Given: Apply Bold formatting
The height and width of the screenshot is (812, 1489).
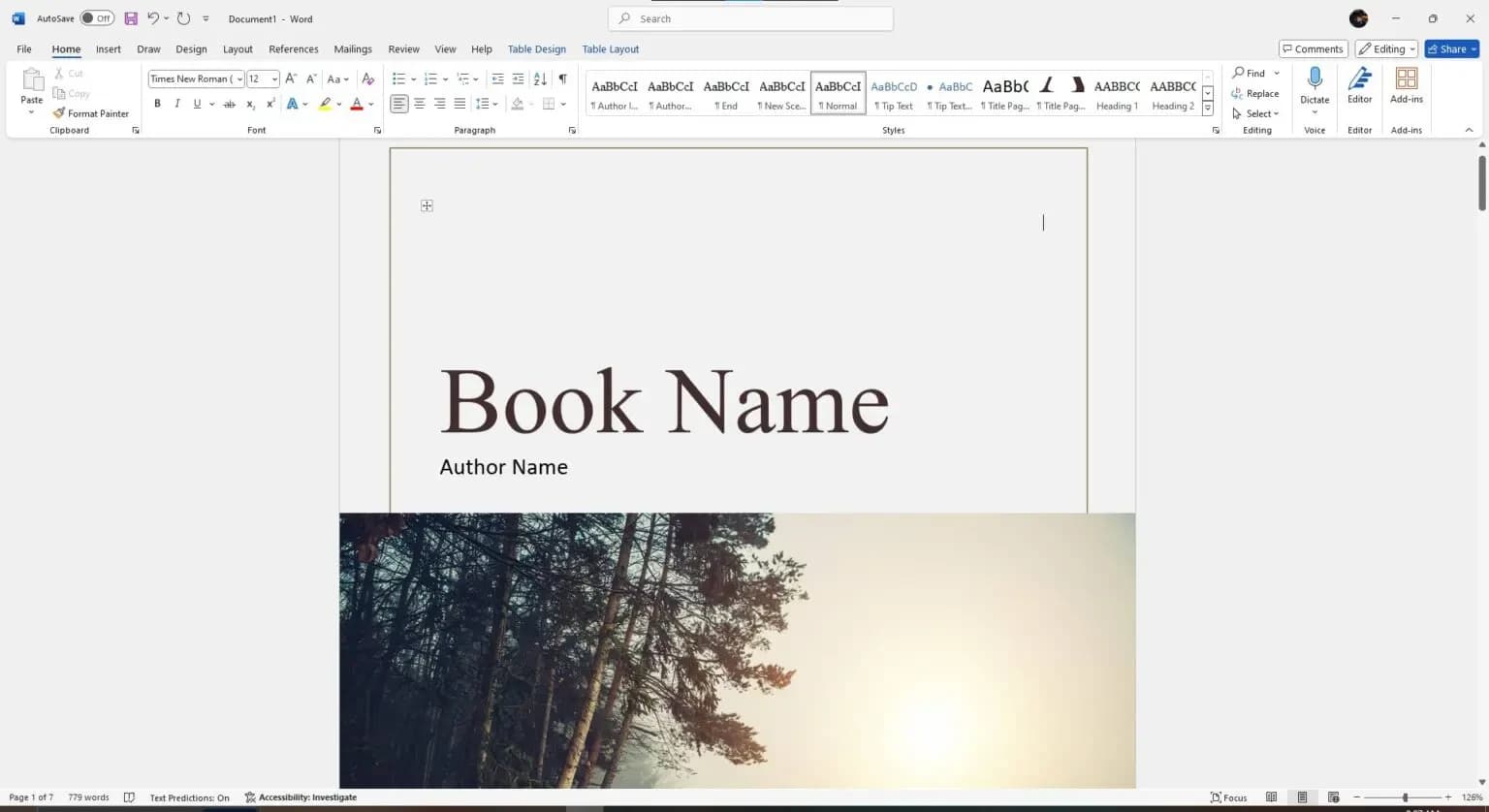Looking at the screenshot, I should (157, 104).
